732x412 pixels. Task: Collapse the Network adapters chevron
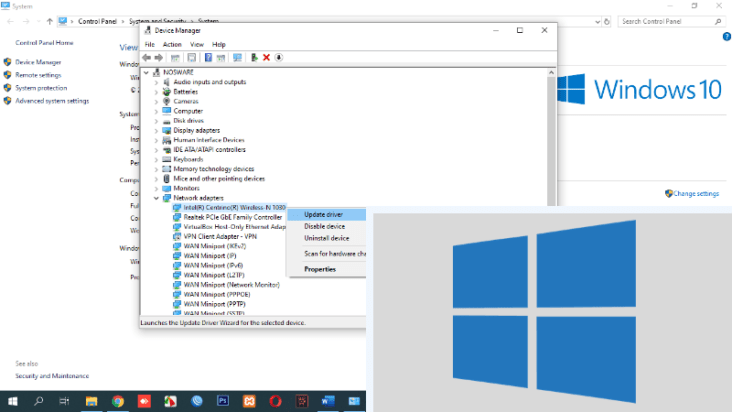(x=156, y=198)
